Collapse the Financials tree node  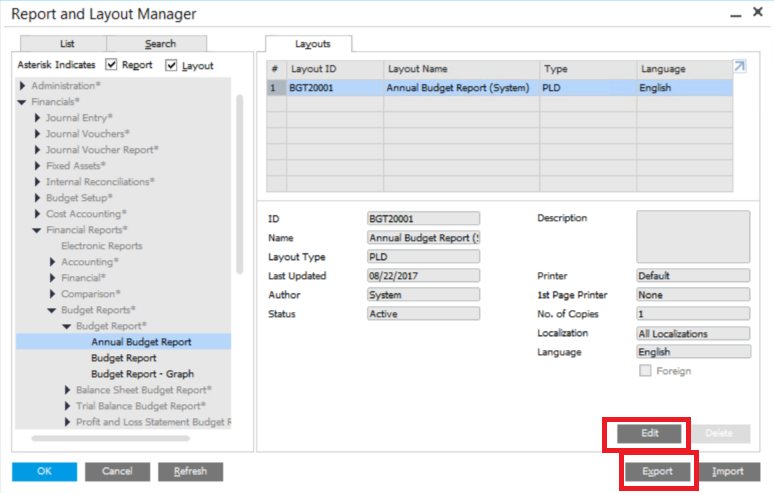pos(22,102)
